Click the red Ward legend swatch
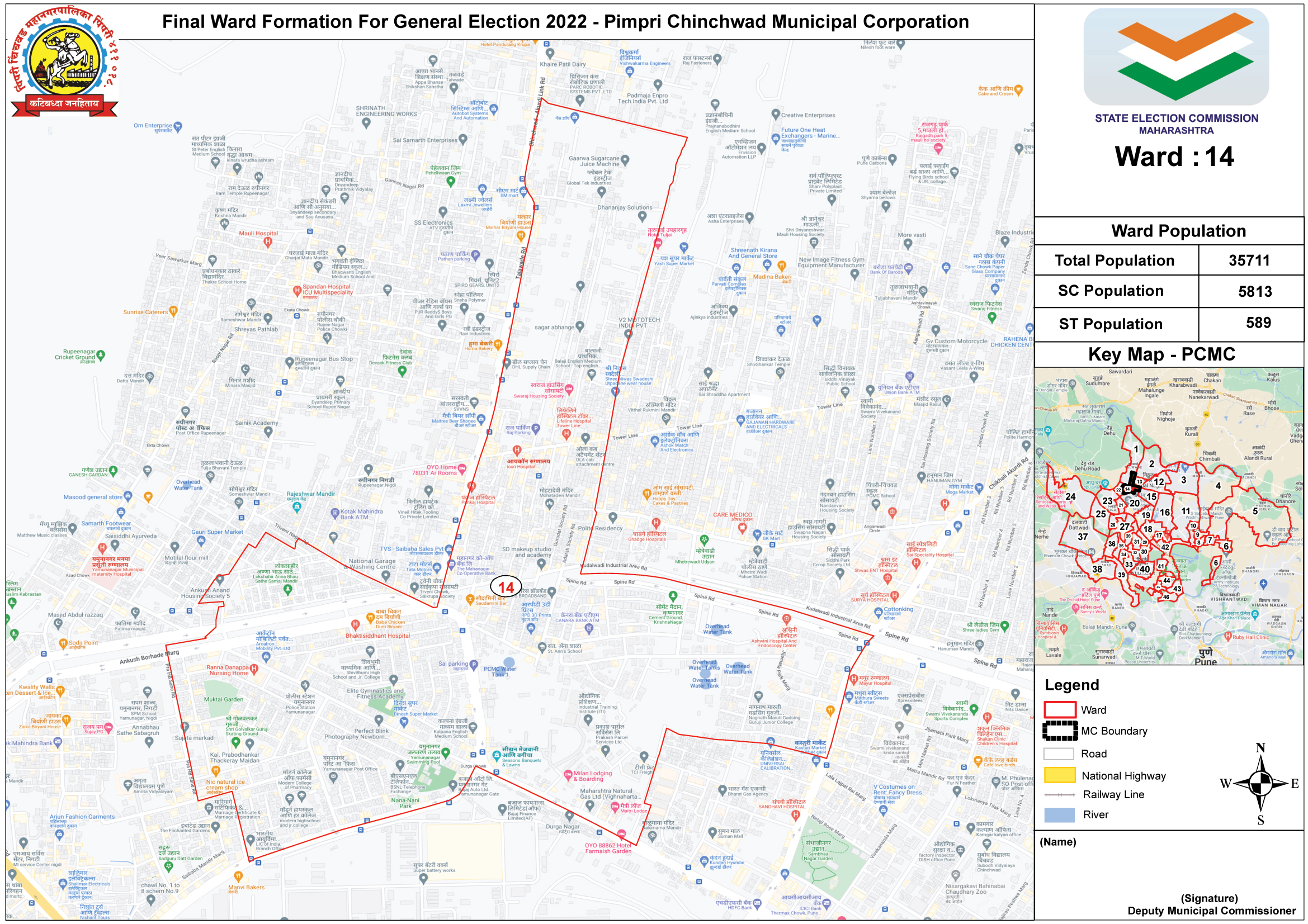The image size is (1308, 924). pos(1059,710)
